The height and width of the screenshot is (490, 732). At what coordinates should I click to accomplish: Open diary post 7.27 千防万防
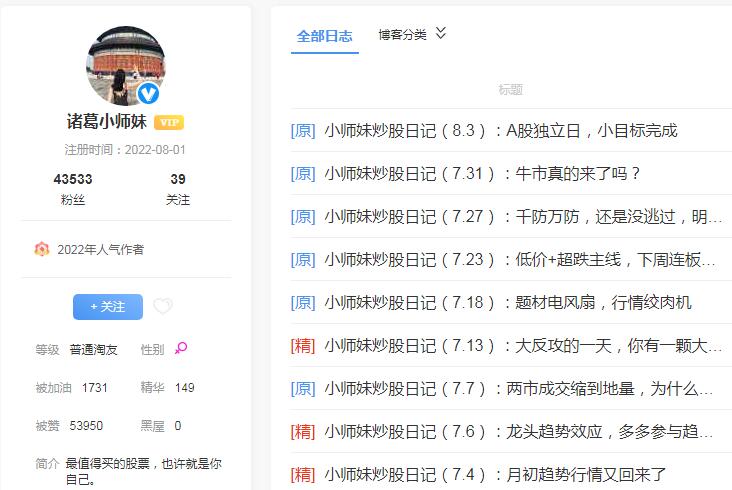click(x=523, y=217)
